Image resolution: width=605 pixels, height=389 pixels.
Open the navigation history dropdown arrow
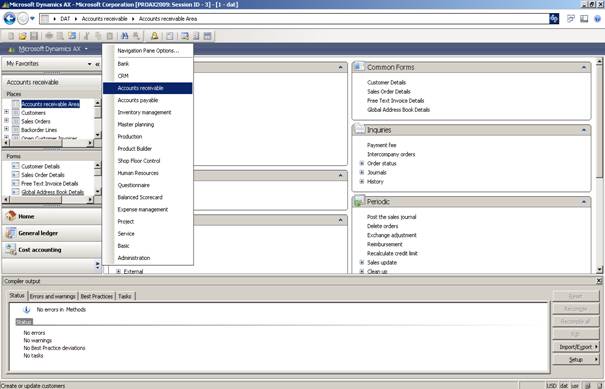click(32, 18)
